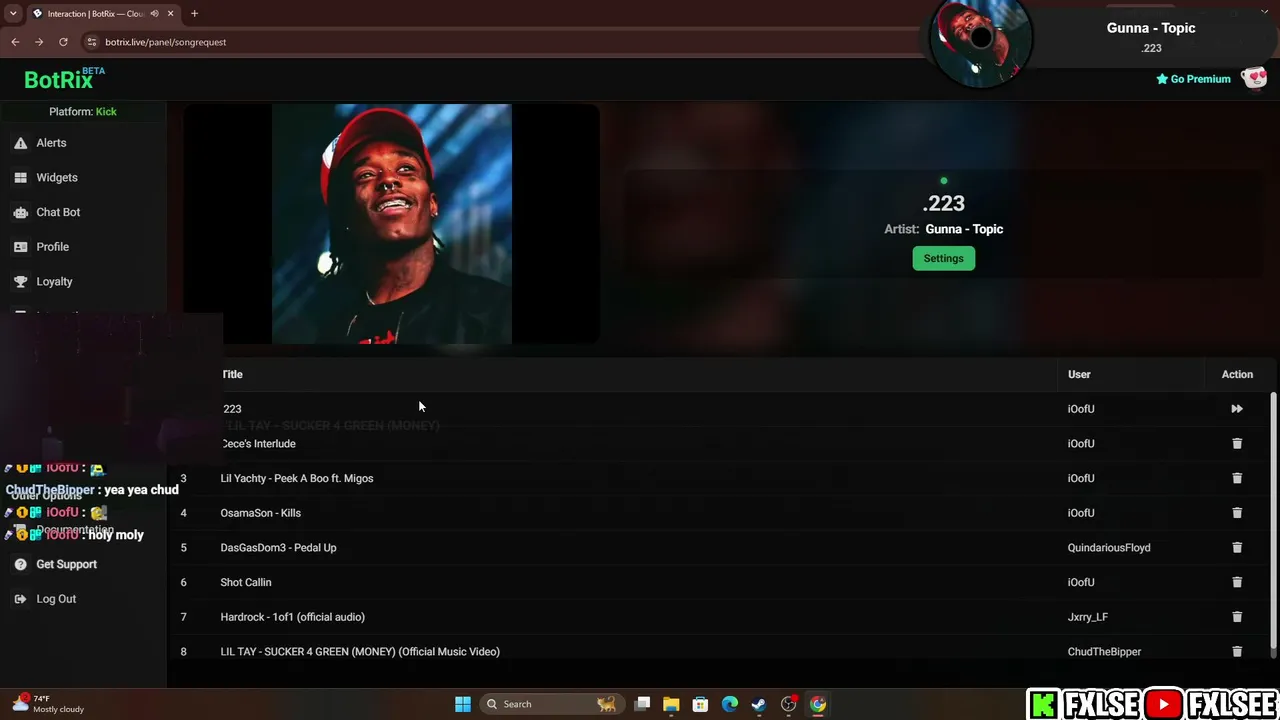This screenshot has height=720, width=1280.
Task: Click the Loyalty trophy icon
Action: click(20, 282)
